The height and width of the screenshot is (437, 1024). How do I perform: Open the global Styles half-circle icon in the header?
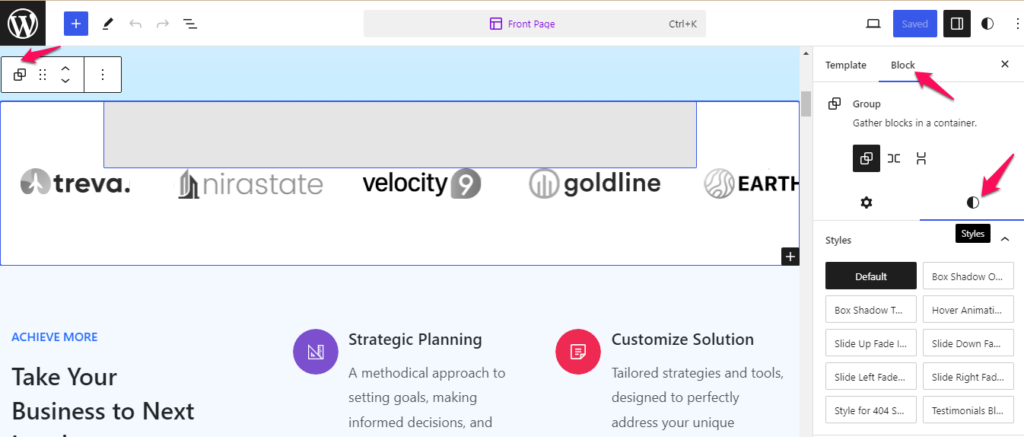[x=987, y=24]
